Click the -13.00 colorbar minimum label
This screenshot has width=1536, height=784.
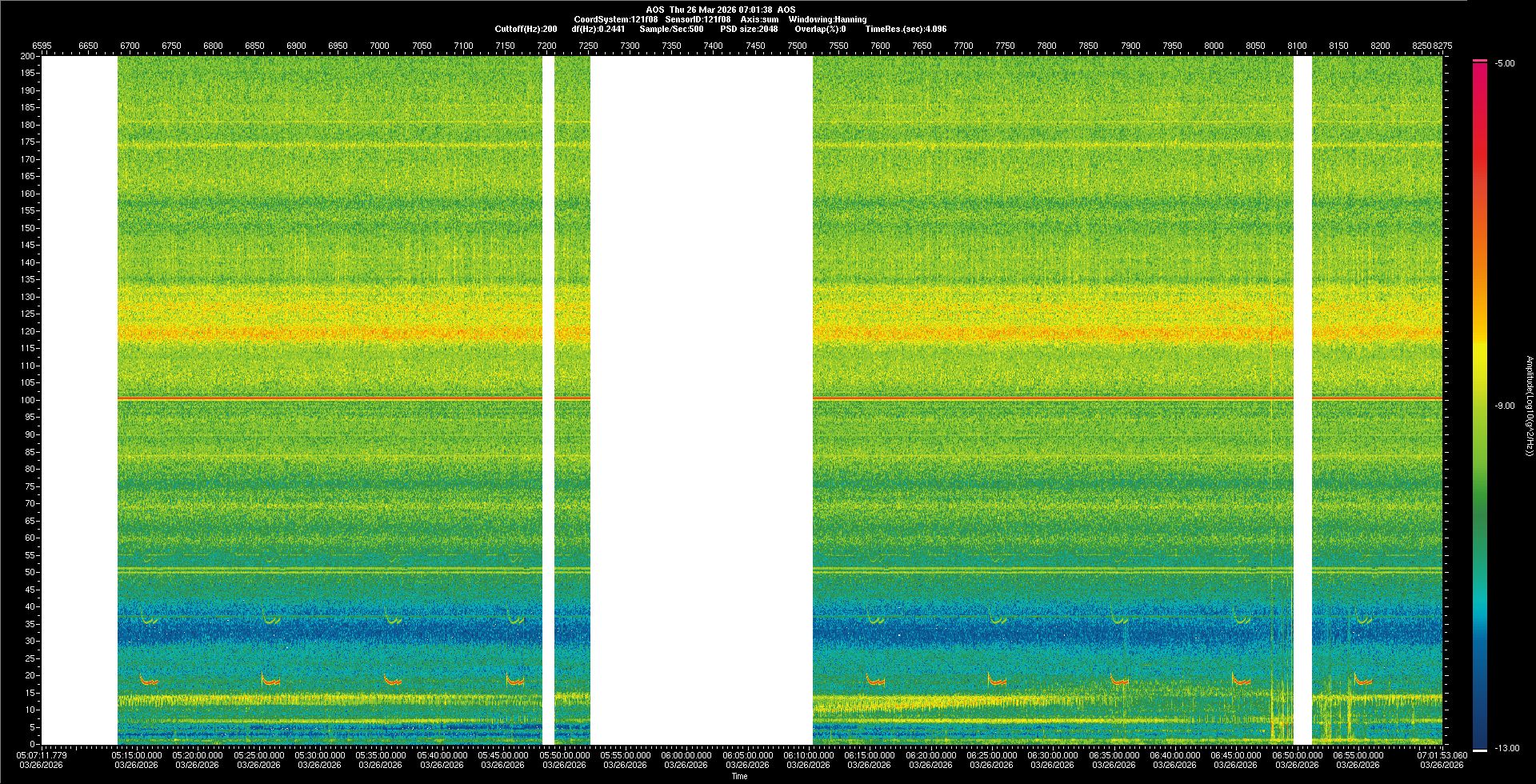(1506, 748)
